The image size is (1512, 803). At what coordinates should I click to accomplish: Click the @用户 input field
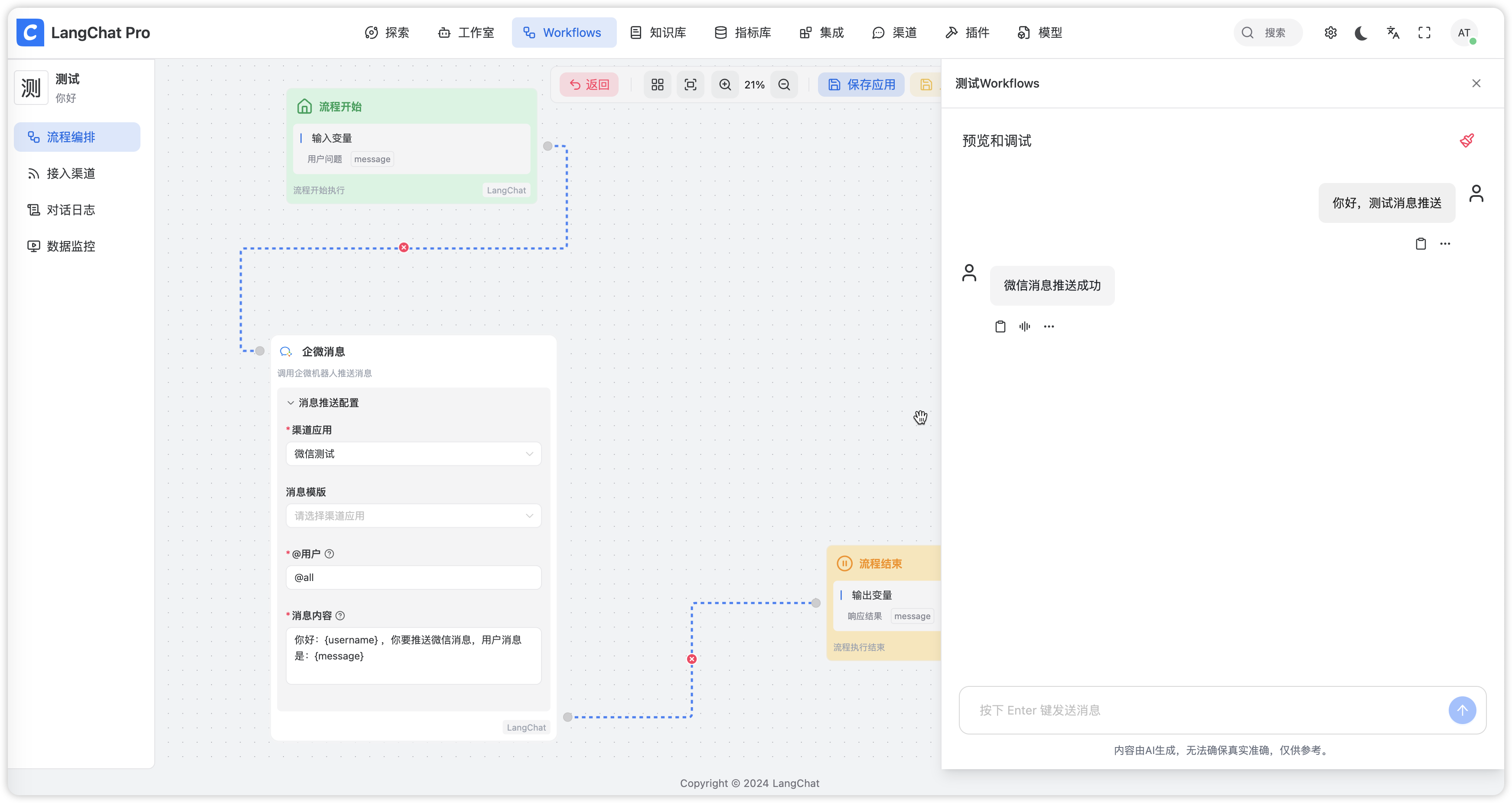(x=413, y=578)
